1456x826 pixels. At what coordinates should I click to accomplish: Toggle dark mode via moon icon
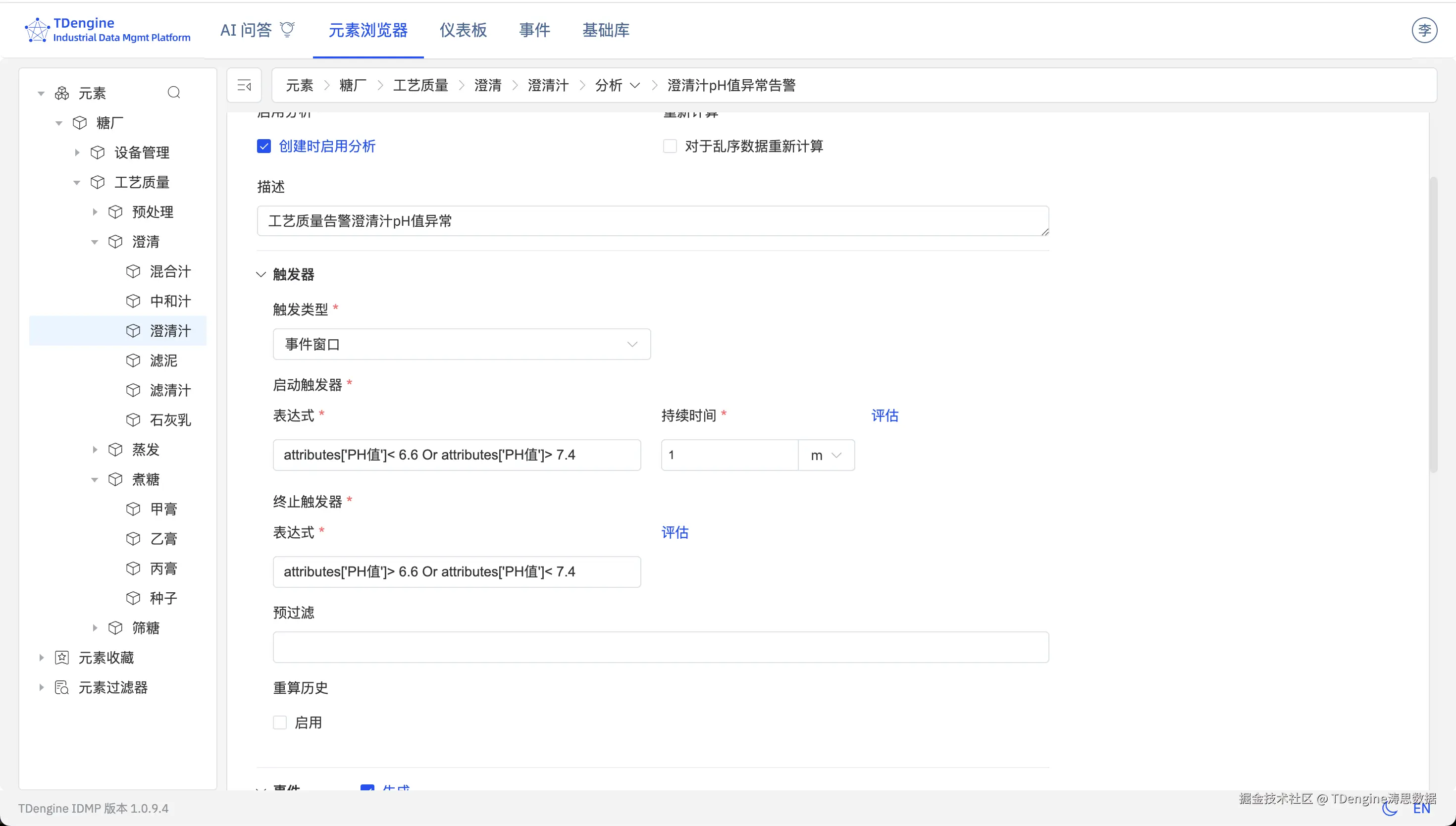click(1389, 808)
